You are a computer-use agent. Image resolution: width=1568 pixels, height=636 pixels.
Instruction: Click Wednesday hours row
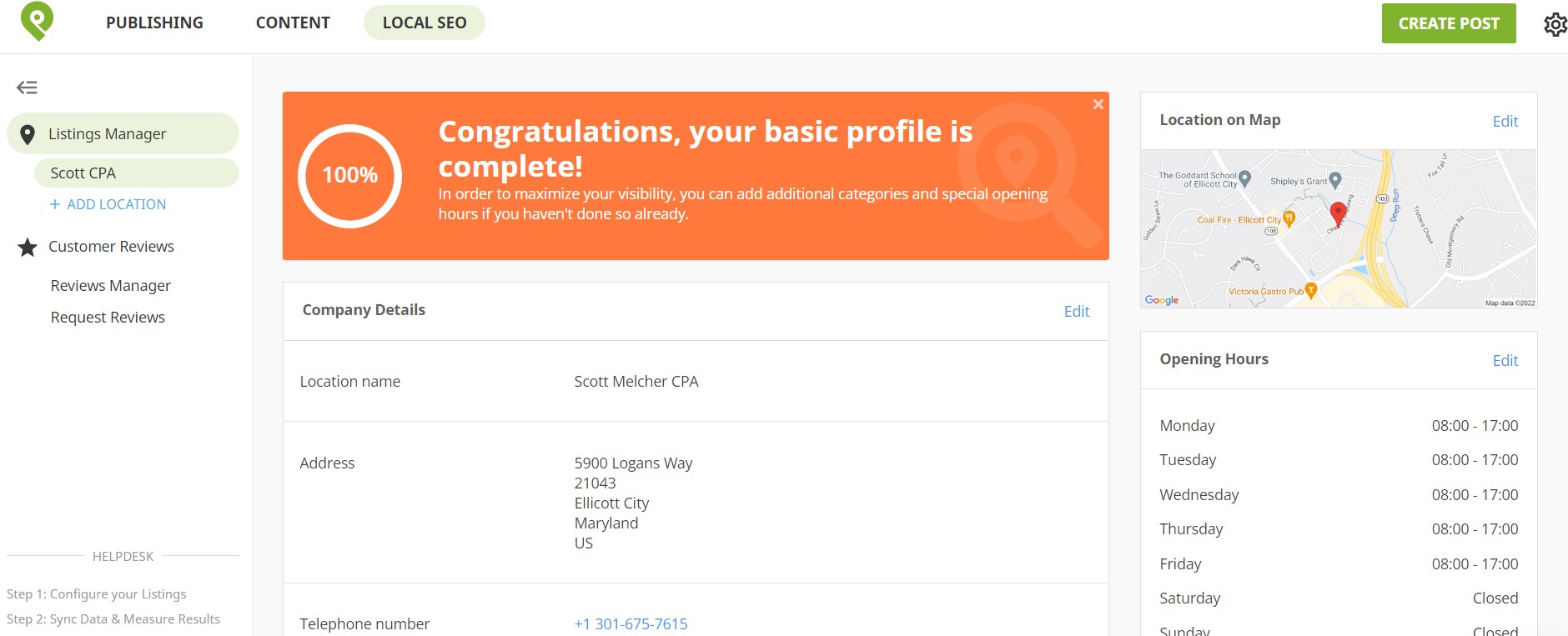coord(1339,494)
